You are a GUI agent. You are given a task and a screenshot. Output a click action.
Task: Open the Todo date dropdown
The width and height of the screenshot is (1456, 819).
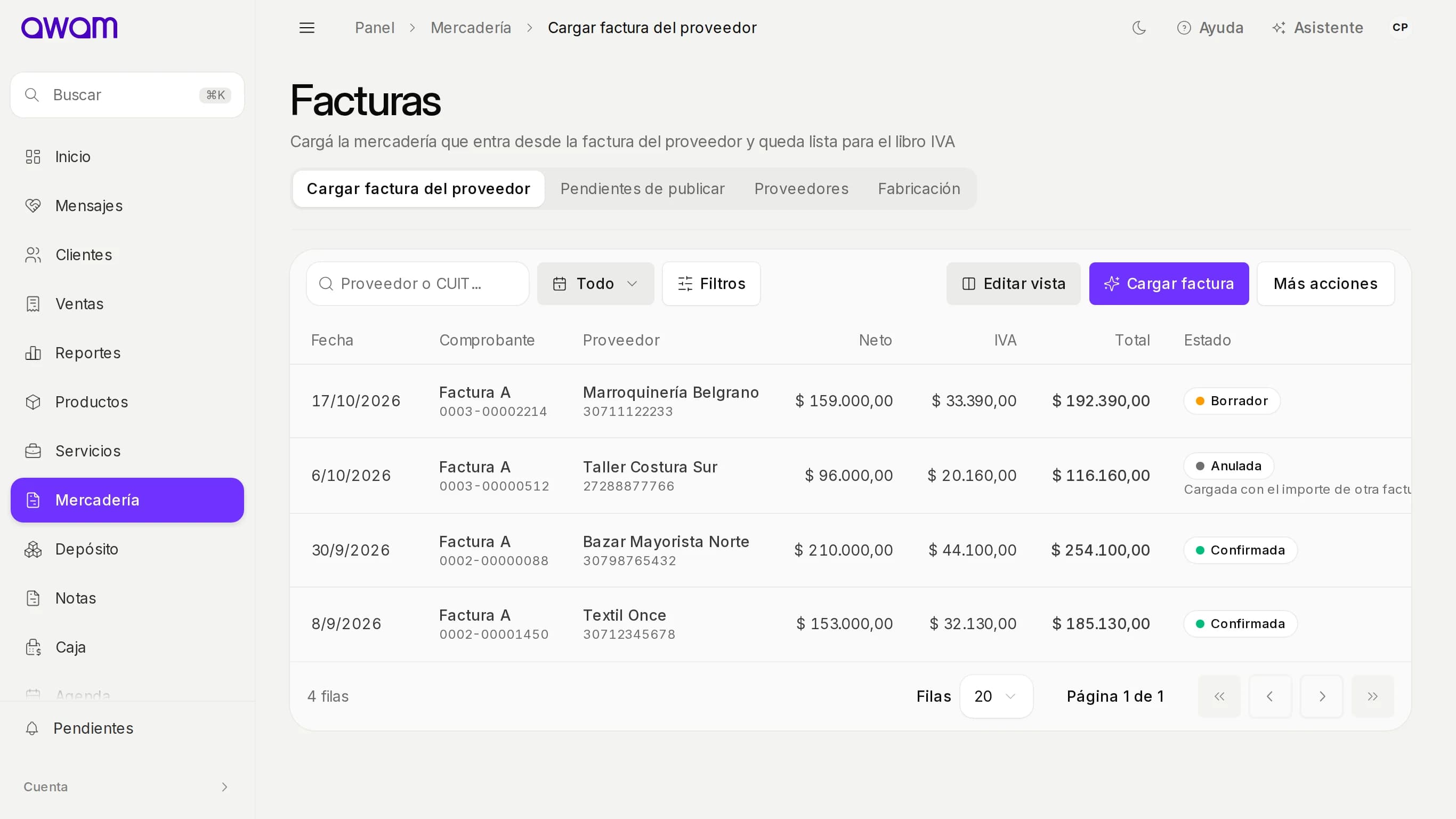click(x=595, y=284)
